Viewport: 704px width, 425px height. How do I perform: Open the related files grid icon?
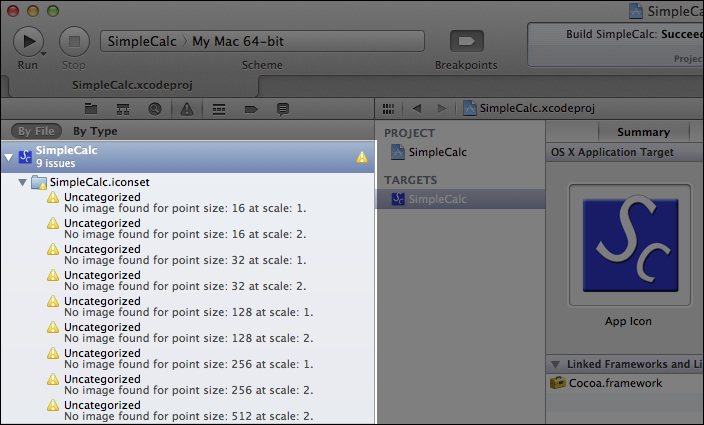388,109
